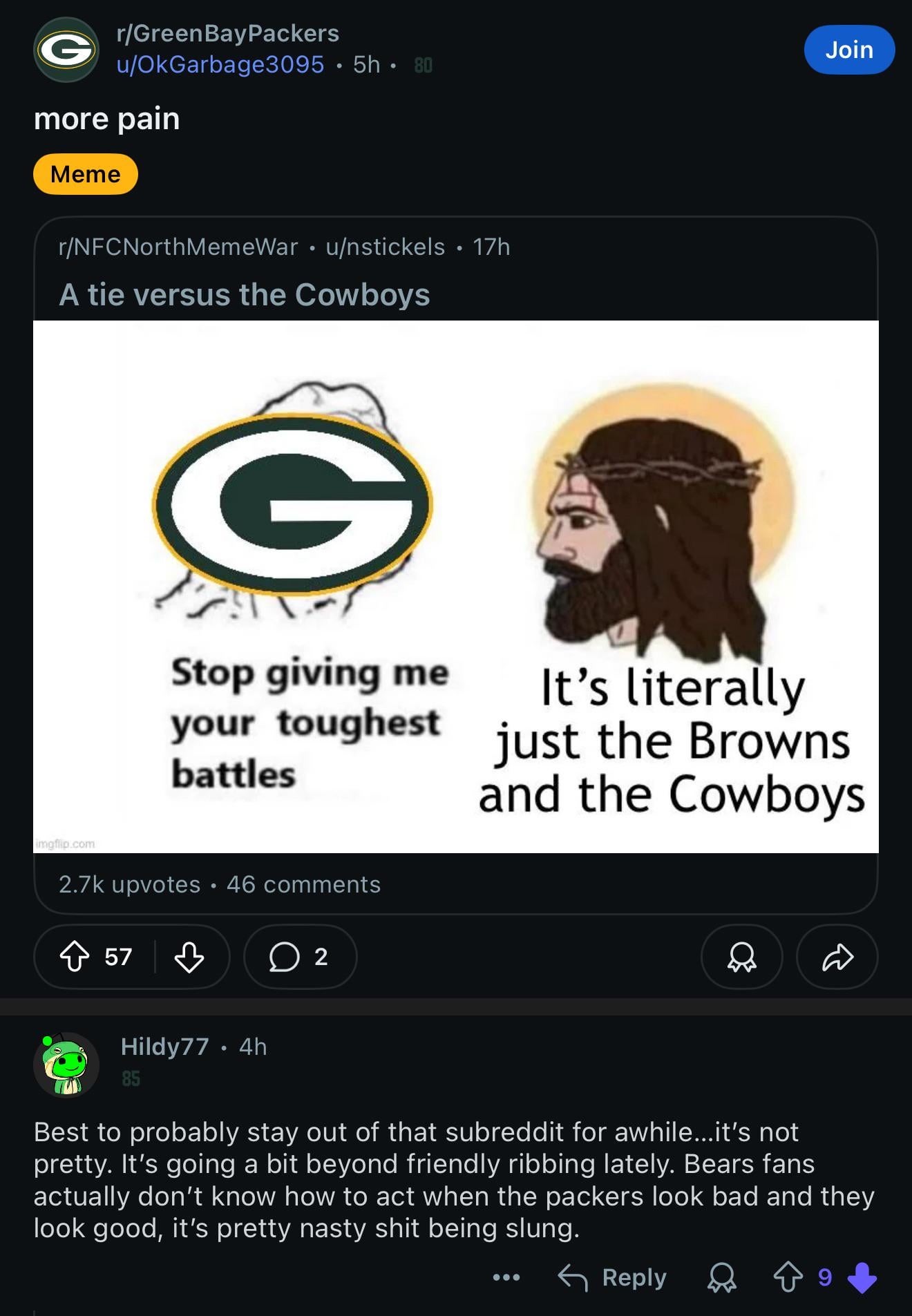Remove downvote on Hildy77's comment
Image resolution: width=912 pixels, height=1316 pixels.
862,1277
